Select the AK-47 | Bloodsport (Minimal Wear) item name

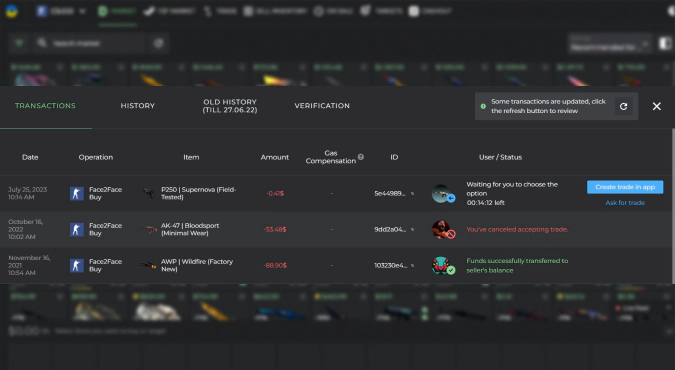pyautogui.click(x=190, y=229)
